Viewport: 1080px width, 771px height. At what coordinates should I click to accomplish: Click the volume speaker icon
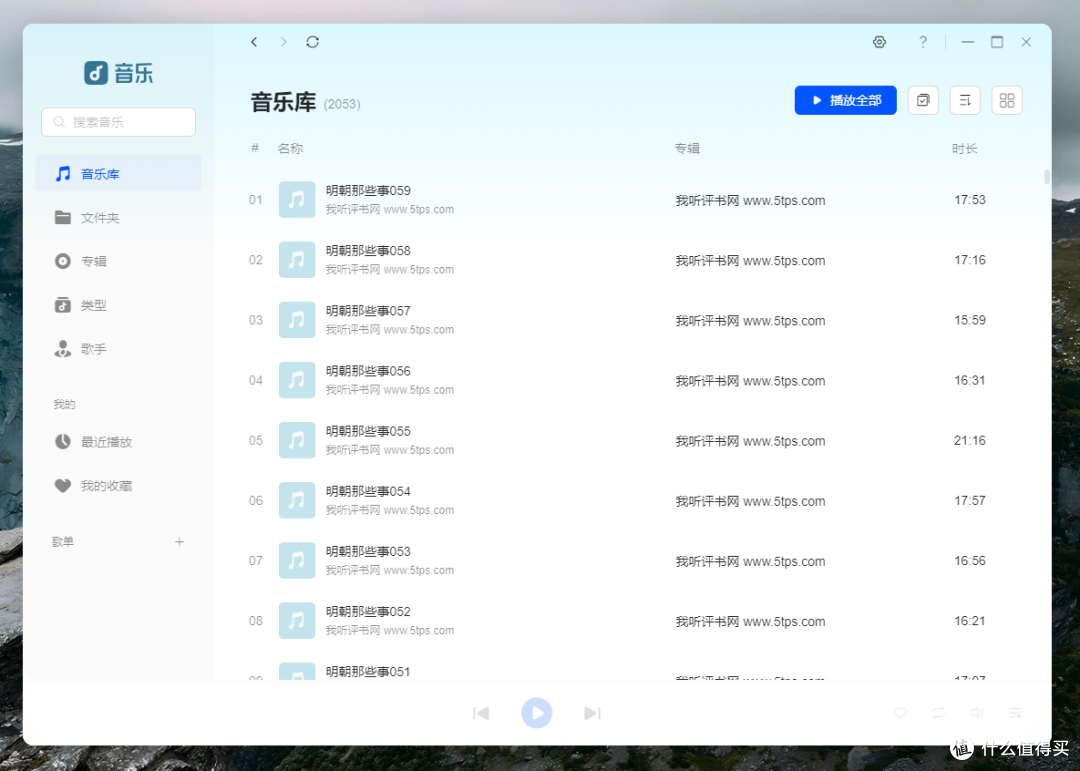(977, 713)
